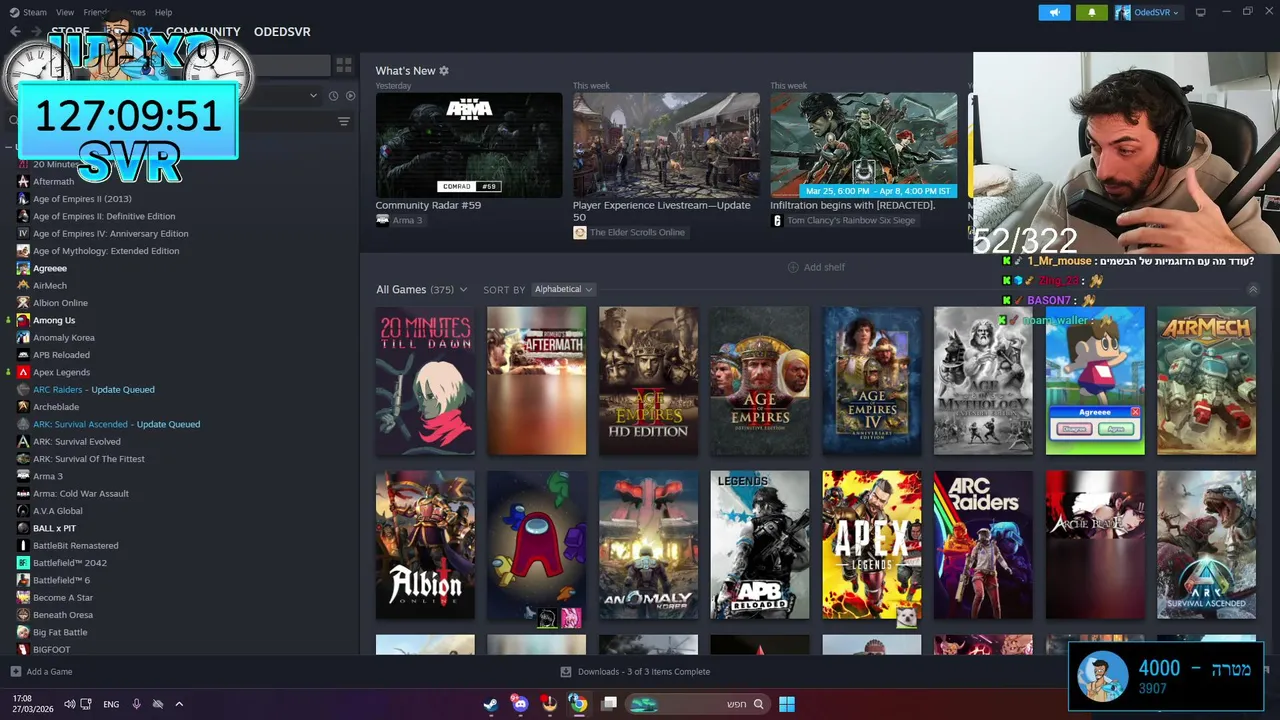
Task: Switch to Big Picture mode monitor icon
Action: [x=1201, y=12]
